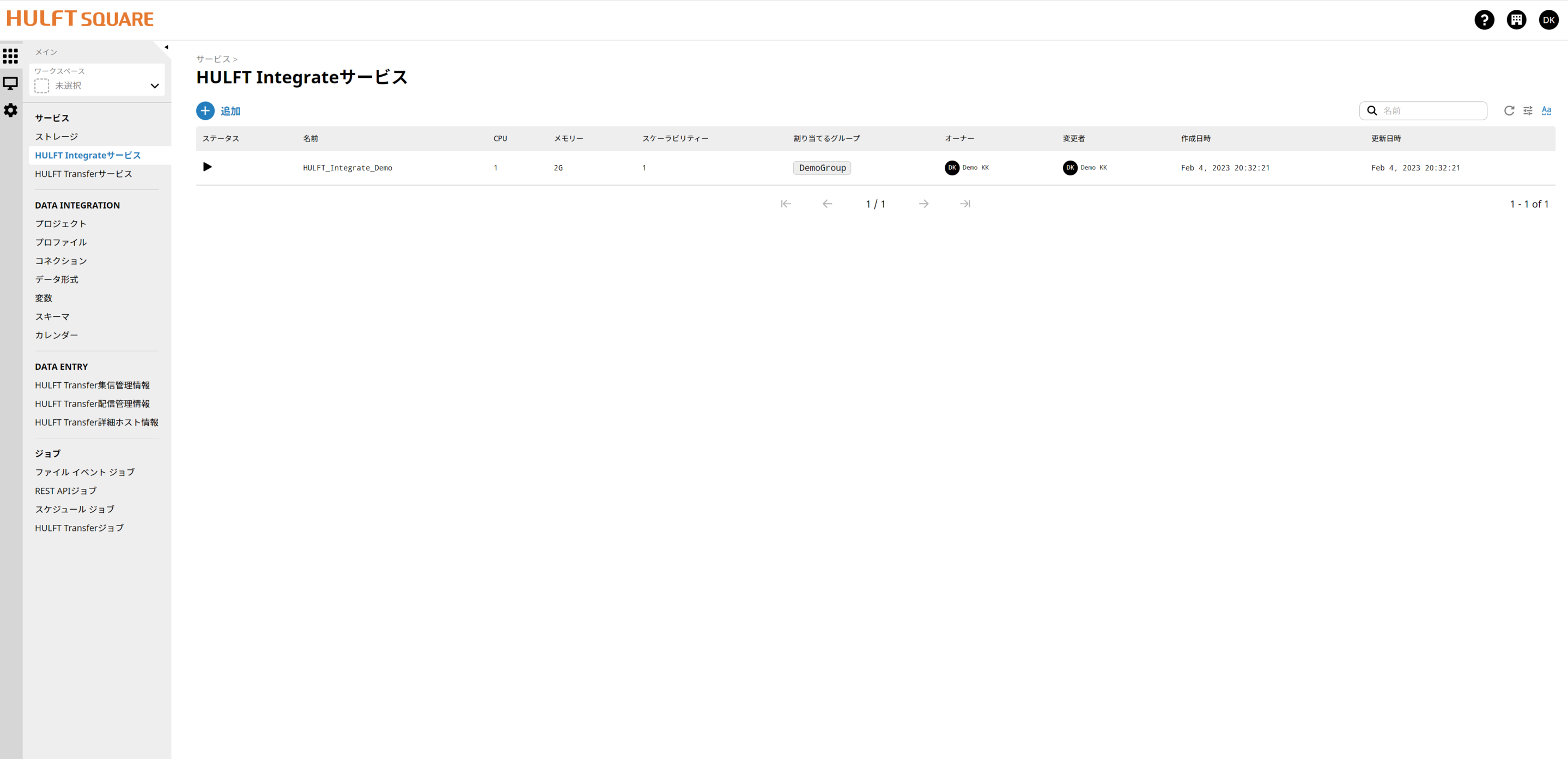The height and width of the screenshot is (759, 1568).
Task: Click the 更新日時 column header
Action: click(1386, 139)
